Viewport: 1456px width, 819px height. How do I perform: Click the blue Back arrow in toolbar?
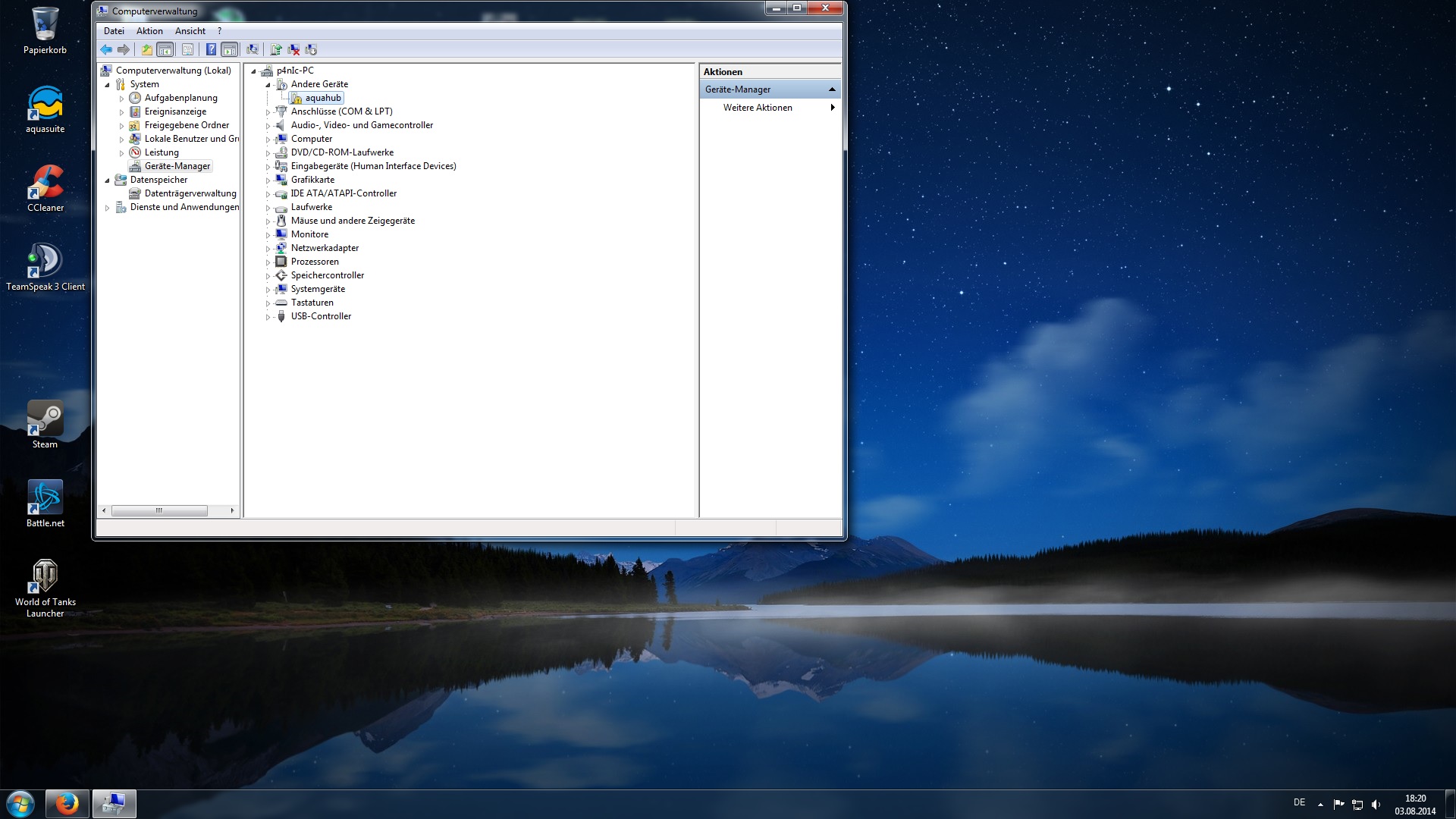pyautogui.click(x=106, y=50)
